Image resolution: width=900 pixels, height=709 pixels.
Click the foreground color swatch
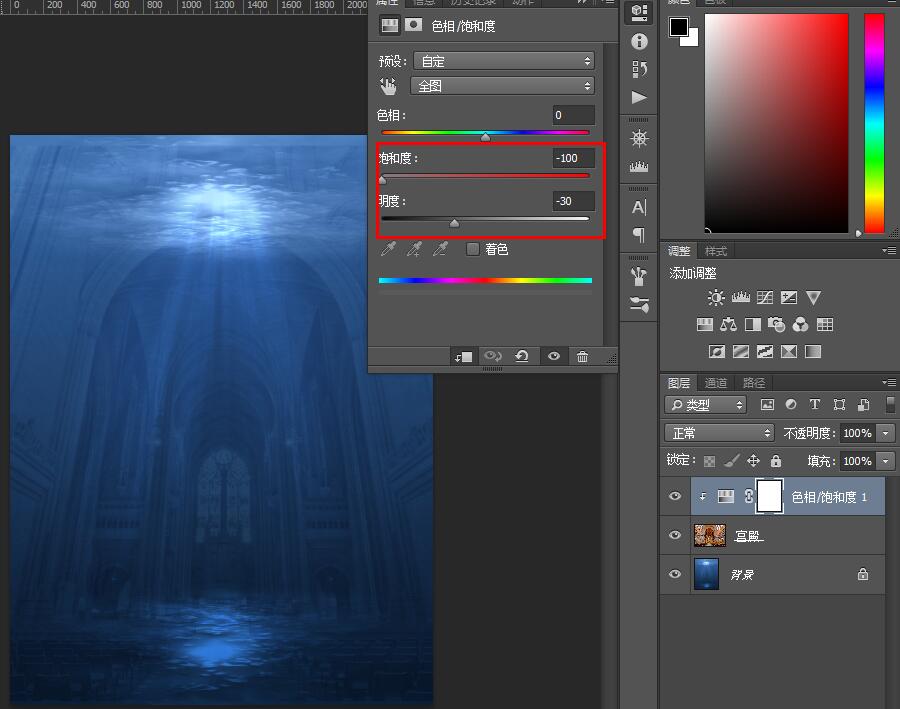point(678,26)
